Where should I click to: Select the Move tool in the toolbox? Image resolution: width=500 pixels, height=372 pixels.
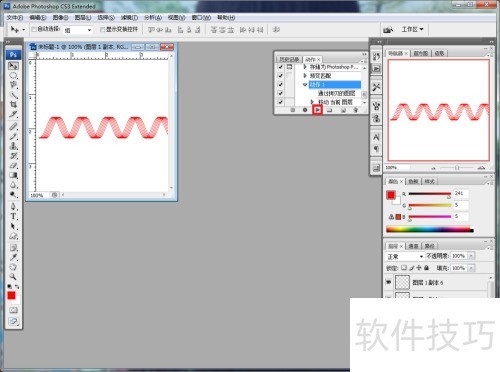click(13, 66)
